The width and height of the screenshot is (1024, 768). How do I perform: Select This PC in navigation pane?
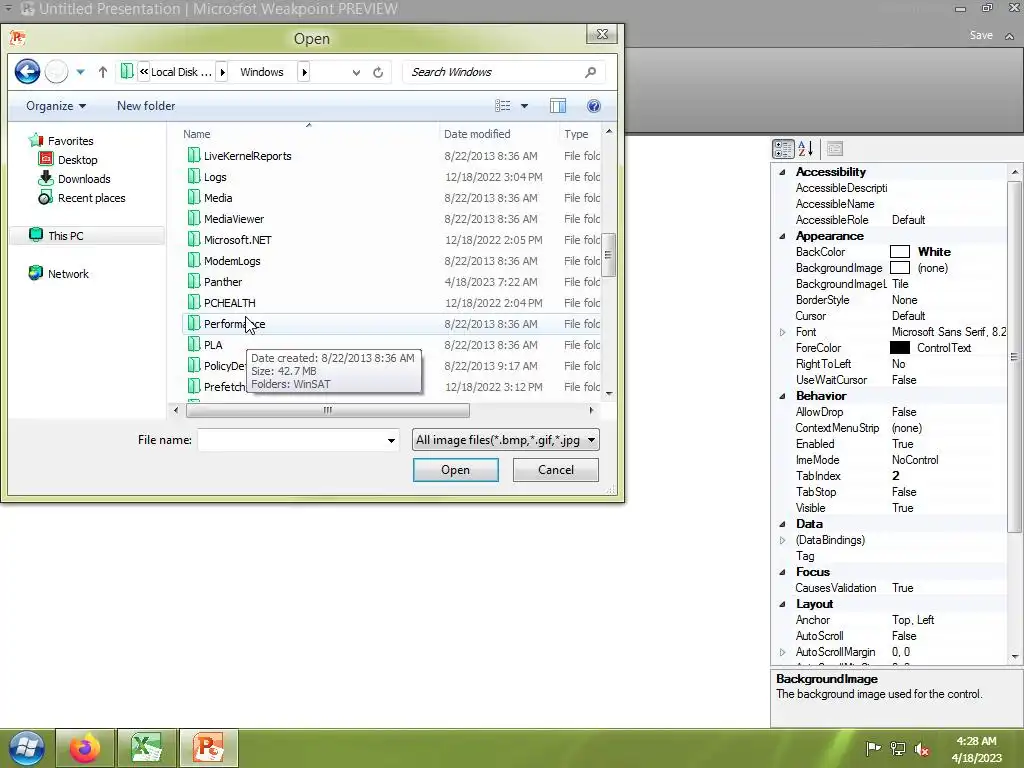coord(65,236)
